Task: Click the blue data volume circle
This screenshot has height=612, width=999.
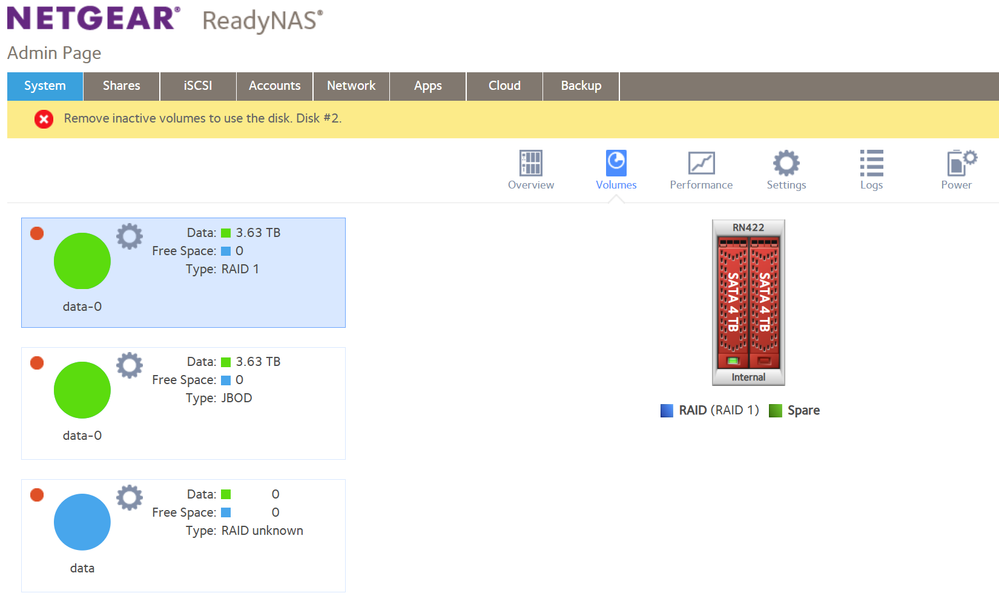Action: click(82, 522)
